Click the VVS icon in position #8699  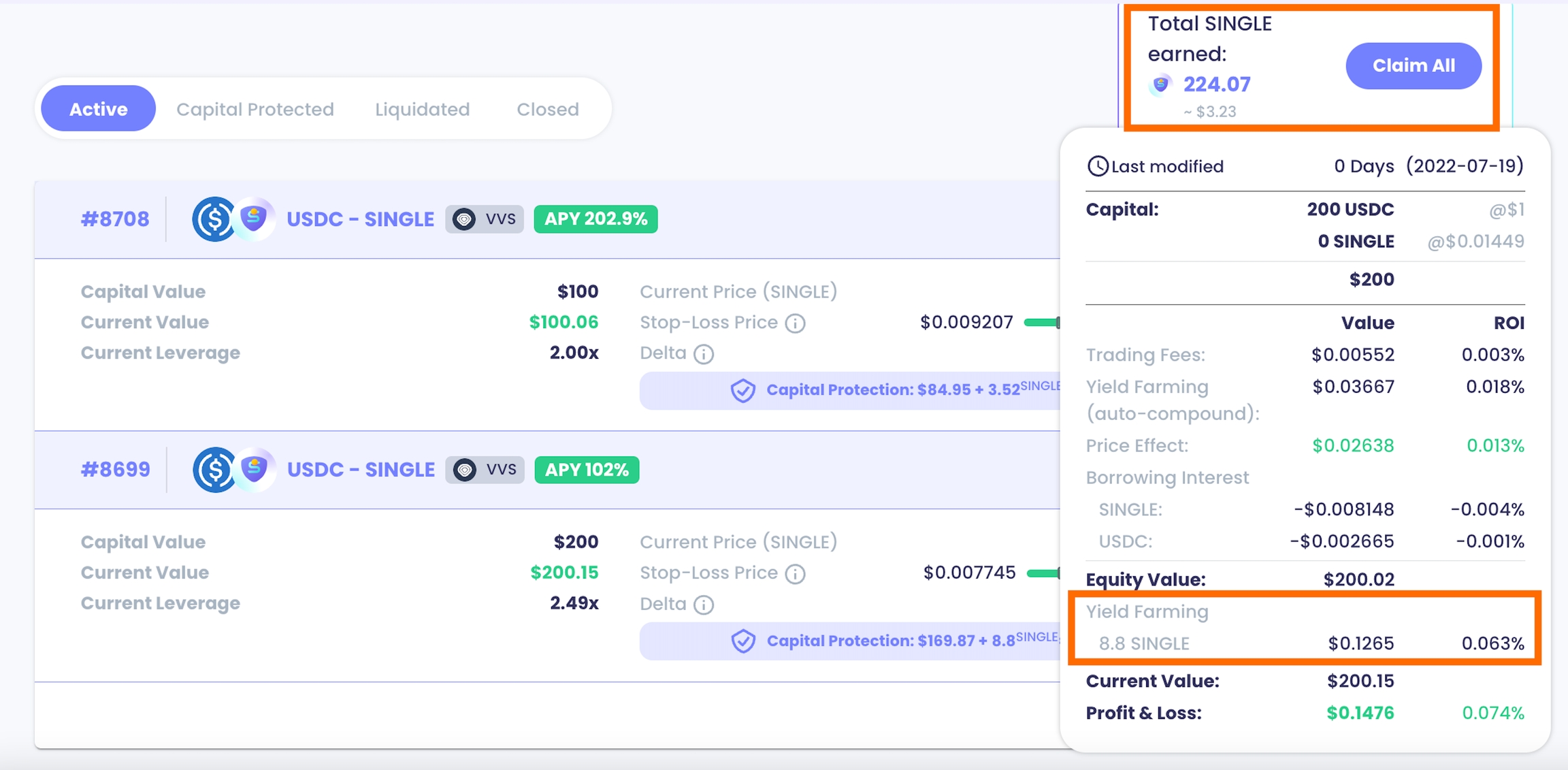[x=465, y=470]
